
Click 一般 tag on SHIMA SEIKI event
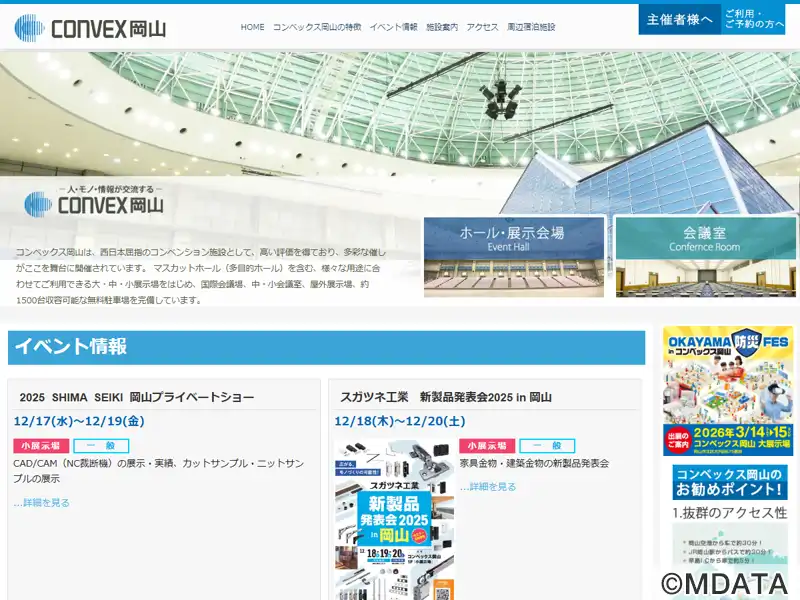point(101,446)
